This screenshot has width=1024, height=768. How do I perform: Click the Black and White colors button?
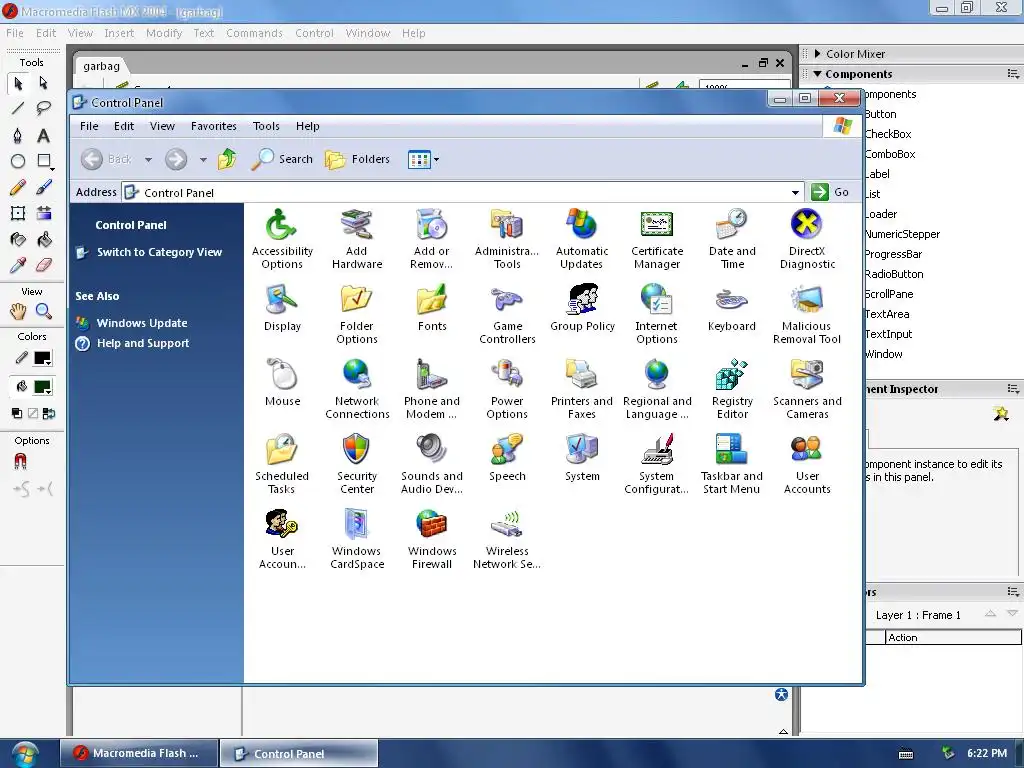click(x=17, y=413)
